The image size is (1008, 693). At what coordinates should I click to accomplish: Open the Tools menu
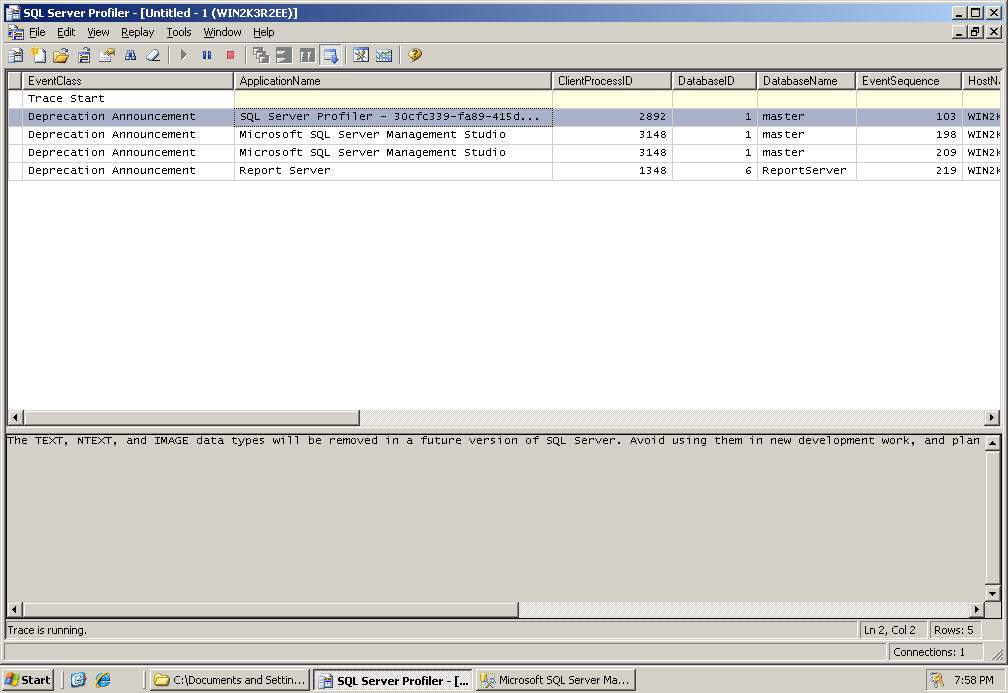(179, 32)
